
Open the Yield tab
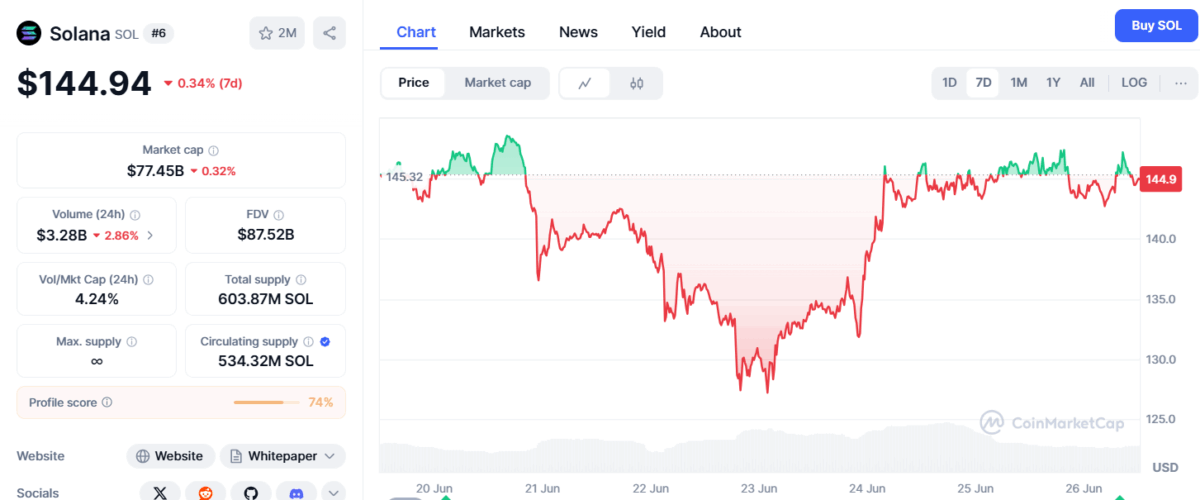(x=648, y=32)
